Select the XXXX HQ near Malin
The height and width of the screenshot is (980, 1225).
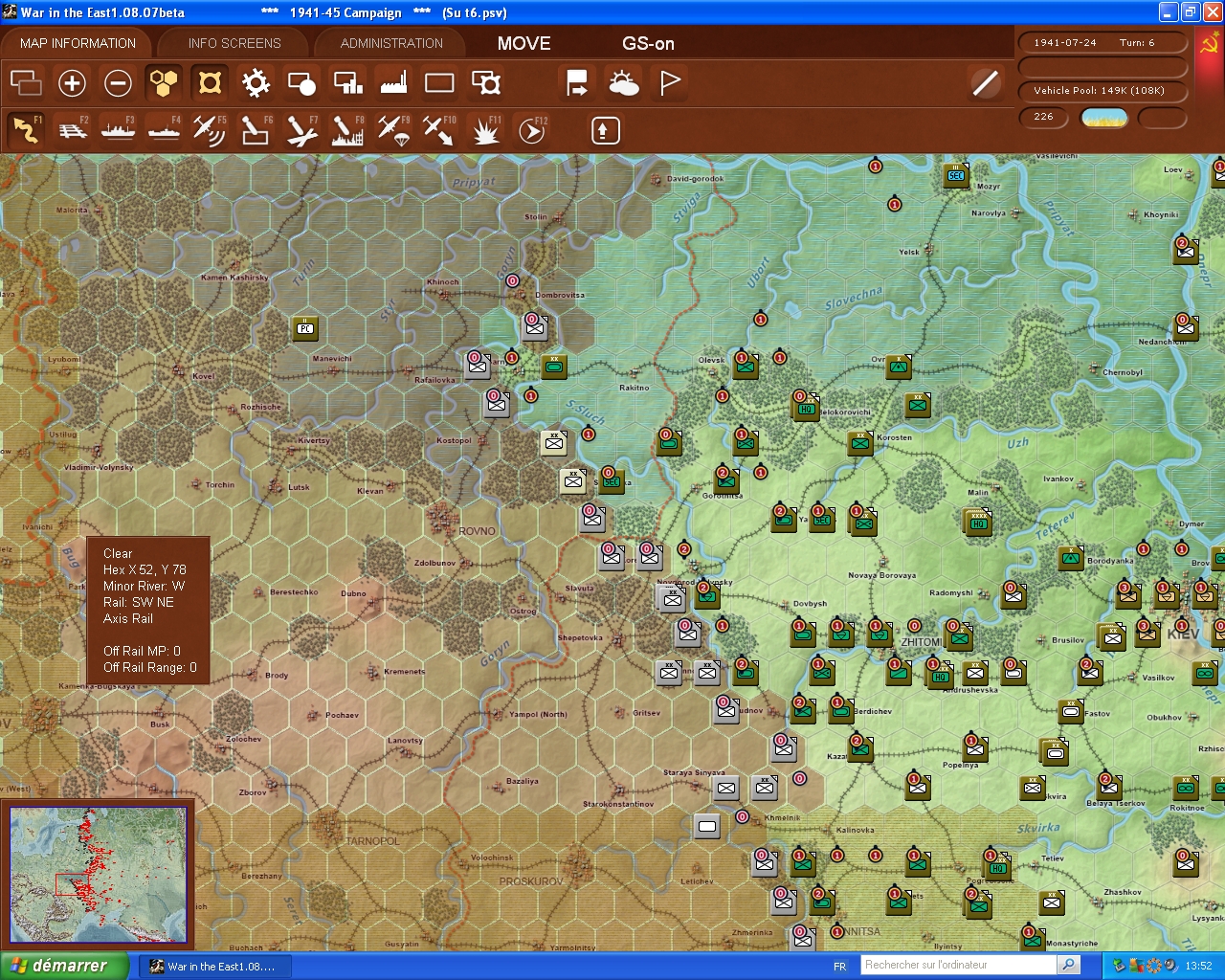coord(979,523)
